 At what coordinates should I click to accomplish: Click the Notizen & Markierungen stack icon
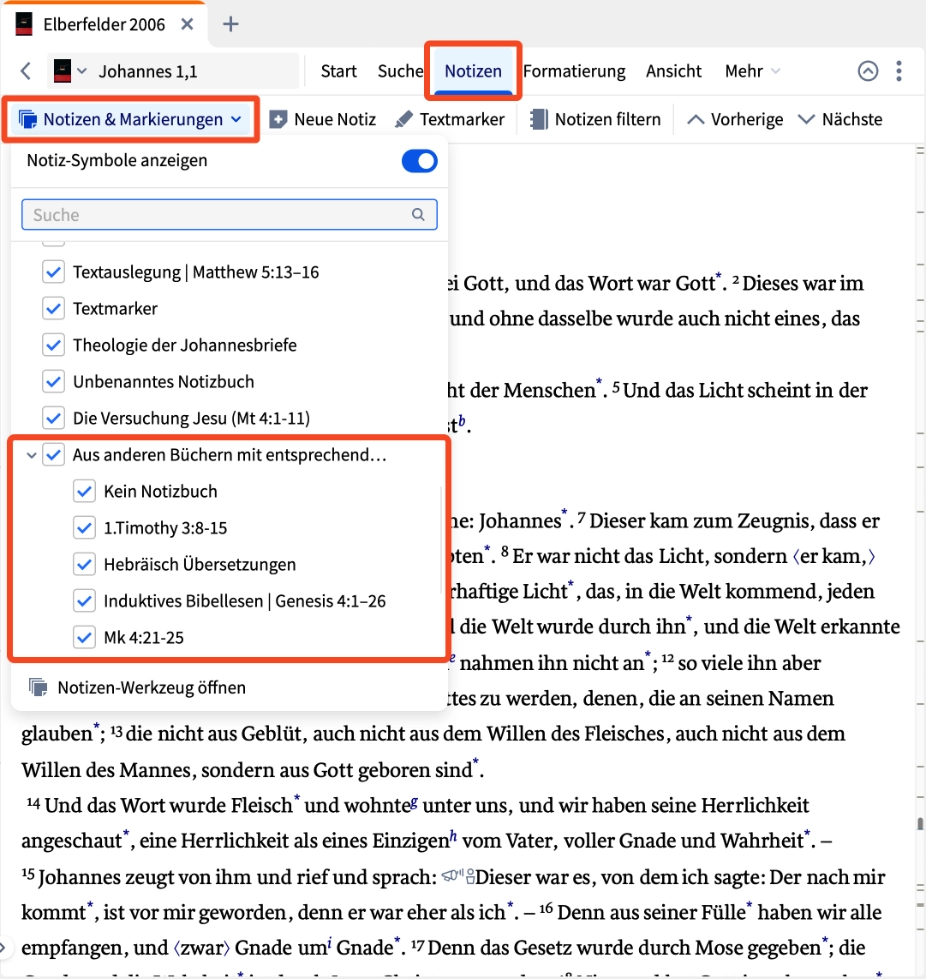28,119
